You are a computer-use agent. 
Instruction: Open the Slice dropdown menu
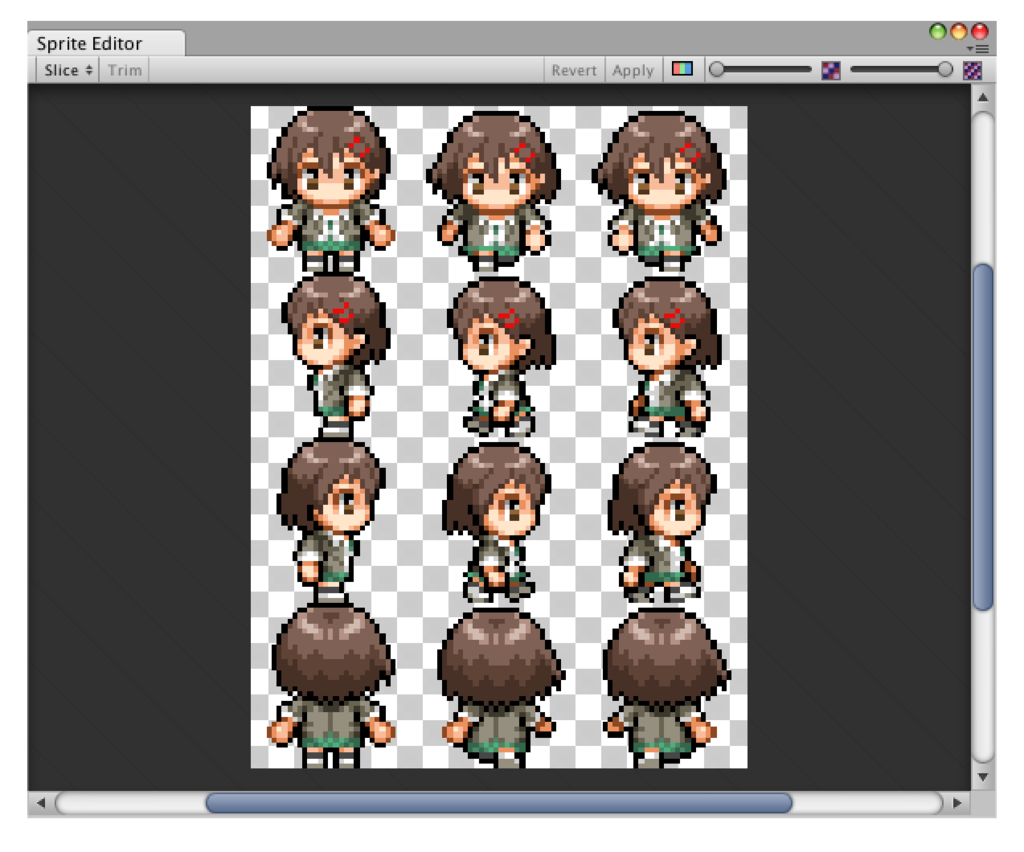point(68,70)
